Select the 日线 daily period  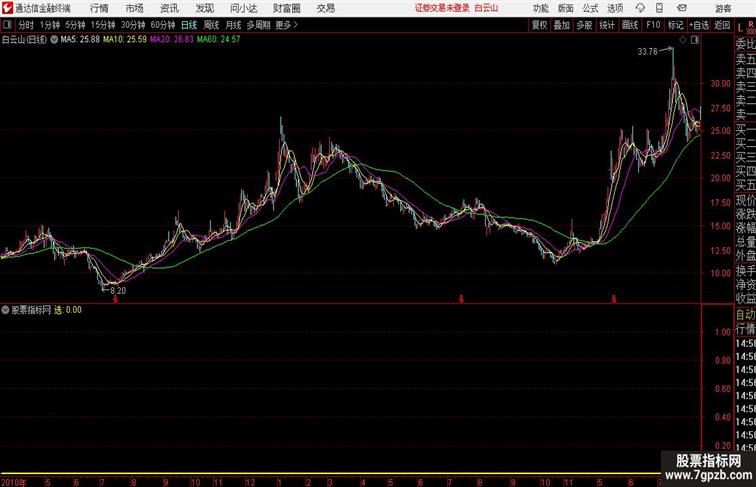click(x=189, y=25)
